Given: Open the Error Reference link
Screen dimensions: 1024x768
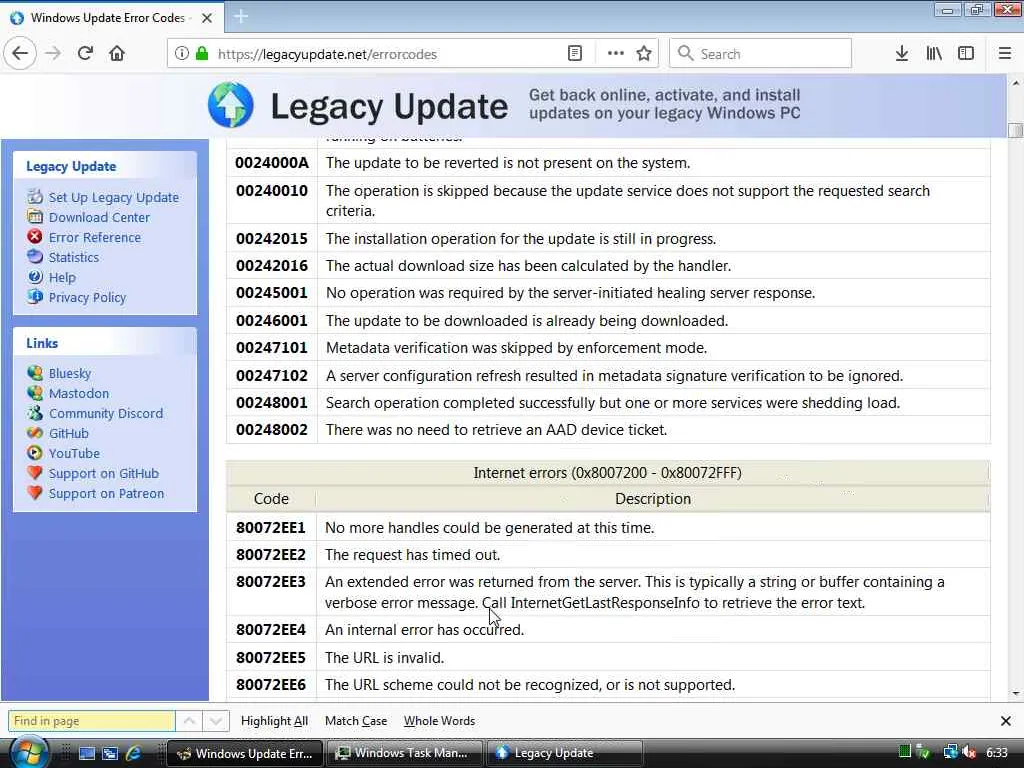Looking at the screenshot, I should 95,237.
